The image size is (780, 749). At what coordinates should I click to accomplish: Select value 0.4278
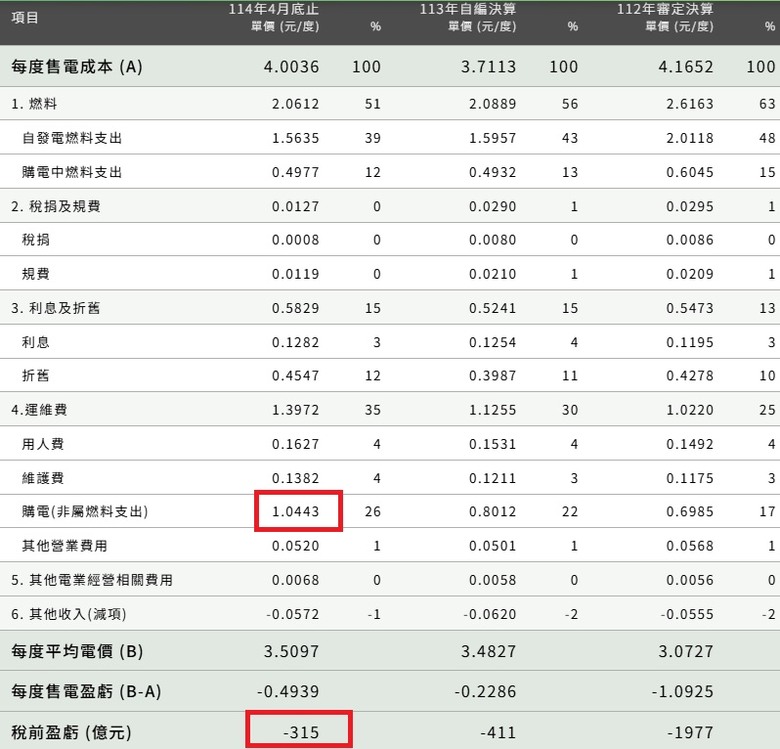690,375
